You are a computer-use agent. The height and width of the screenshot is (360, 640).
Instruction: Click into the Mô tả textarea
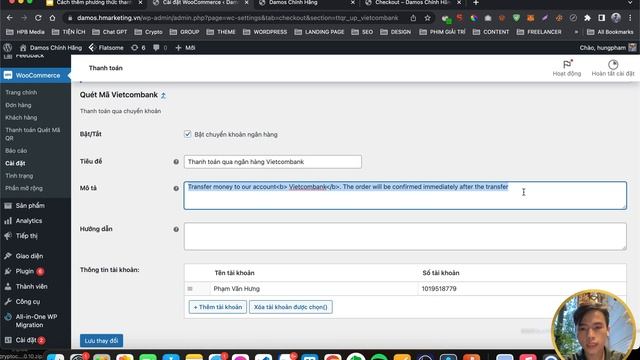click(x=405, y=196)
